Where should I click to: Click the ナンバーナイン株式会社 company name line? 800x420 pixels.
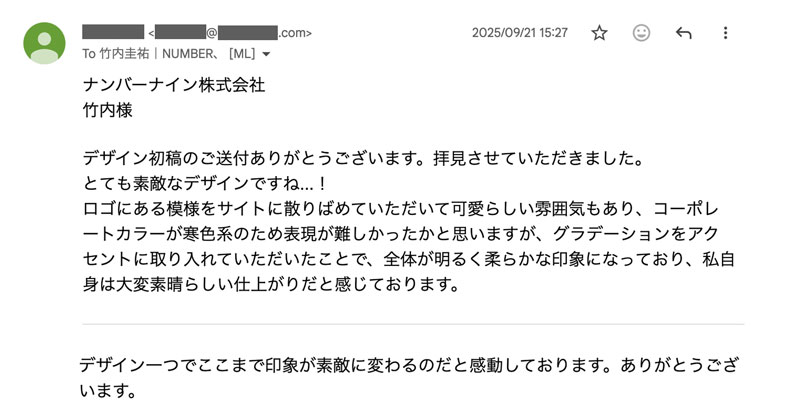point(174,85)
